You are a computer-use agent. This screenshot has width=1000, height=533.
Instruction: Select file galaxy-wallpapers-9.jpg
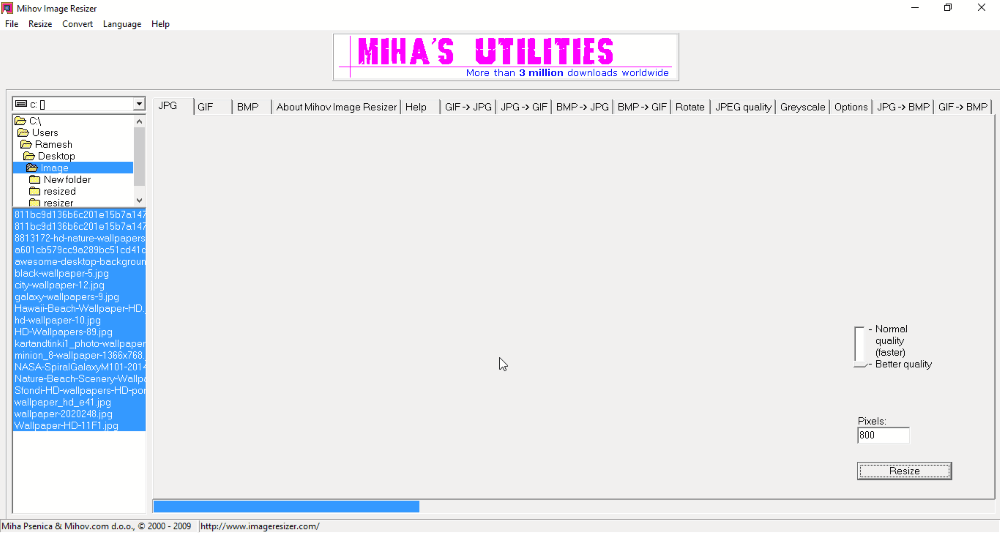coord(79,296)
